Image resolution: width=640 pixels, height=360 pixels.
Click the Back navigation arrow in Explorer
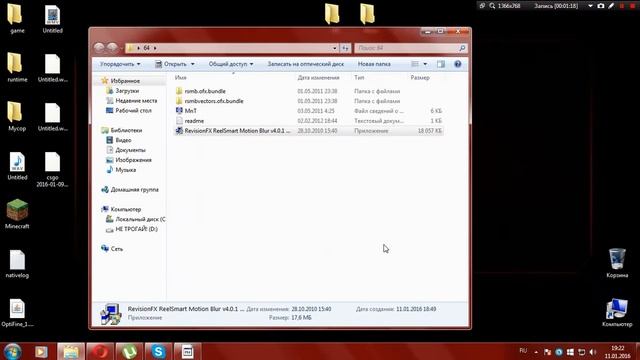point(99,48)
